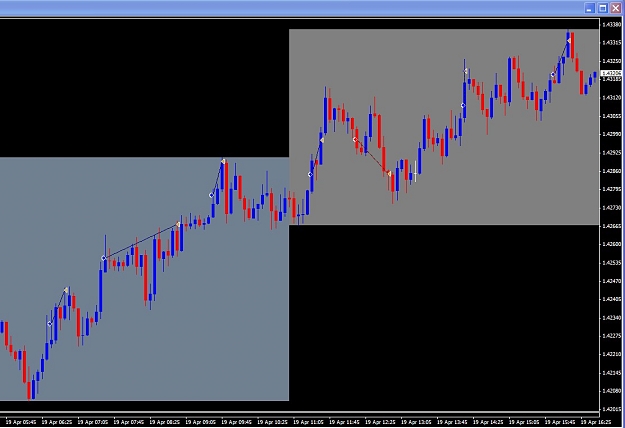The height and width of the screenshot is (428, 625).
Task: Click the 19 Apr 12:25 time label
Action: coord(380,422)
